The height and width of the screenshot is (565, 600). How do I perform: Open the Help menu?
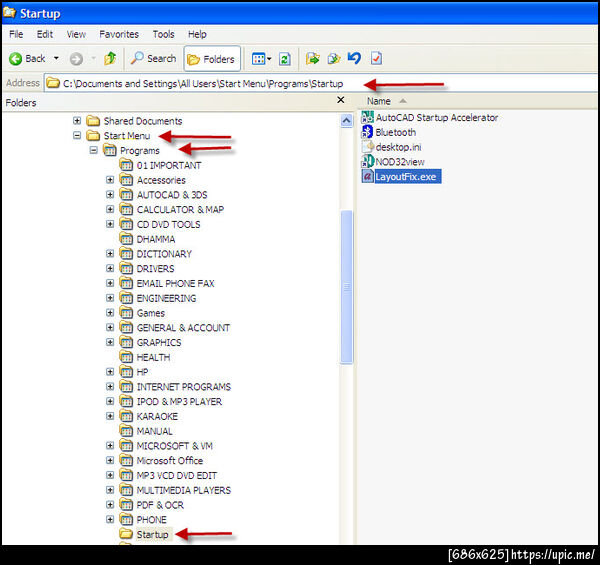[x=197, y=34]
